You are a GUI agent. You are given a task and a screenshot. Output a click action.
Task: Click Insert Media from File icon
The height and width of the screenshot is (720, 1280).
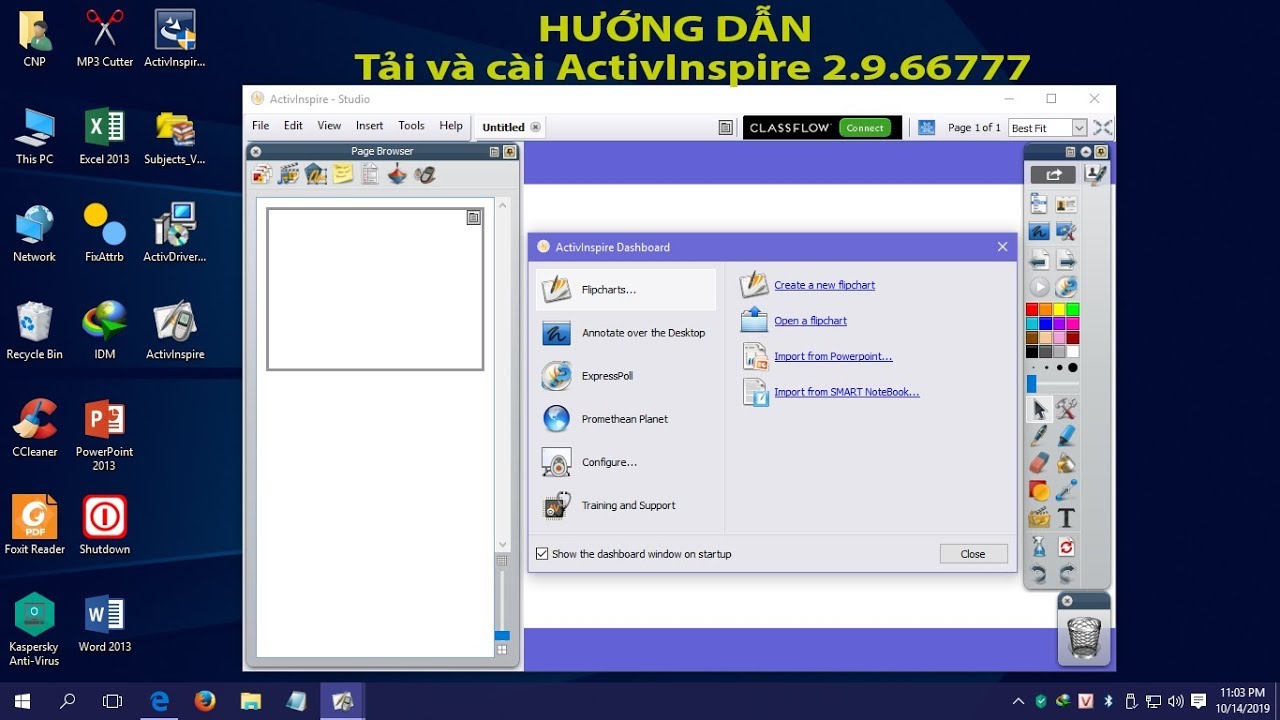1039,518
